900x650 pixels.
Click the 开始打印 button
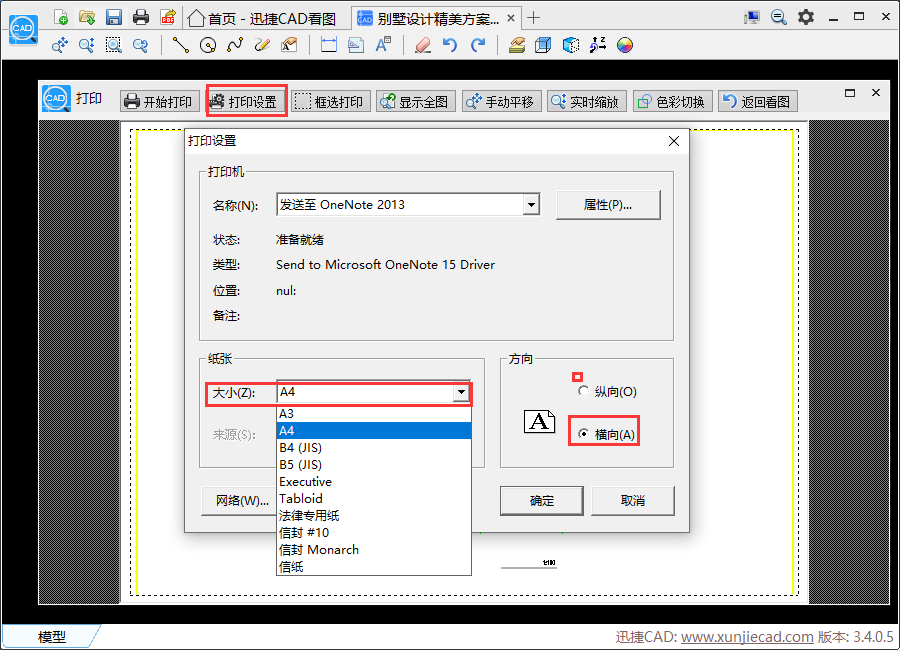click(x=159, y=102)
